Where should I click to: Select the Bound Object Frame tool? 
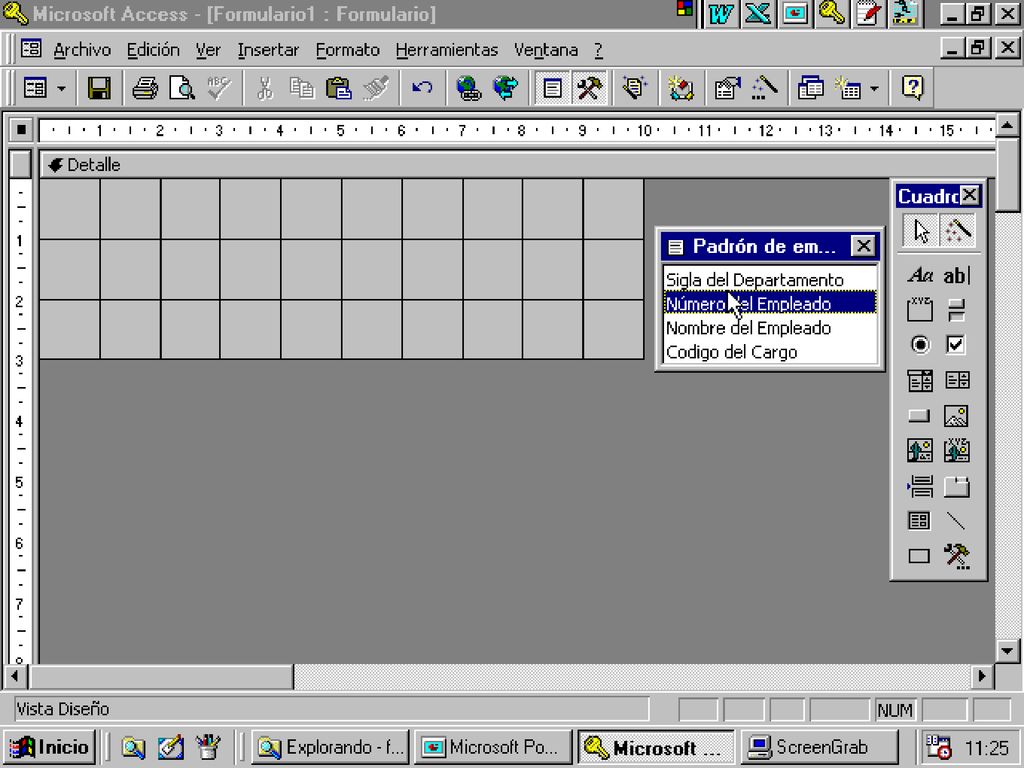[x=957, y=451]
